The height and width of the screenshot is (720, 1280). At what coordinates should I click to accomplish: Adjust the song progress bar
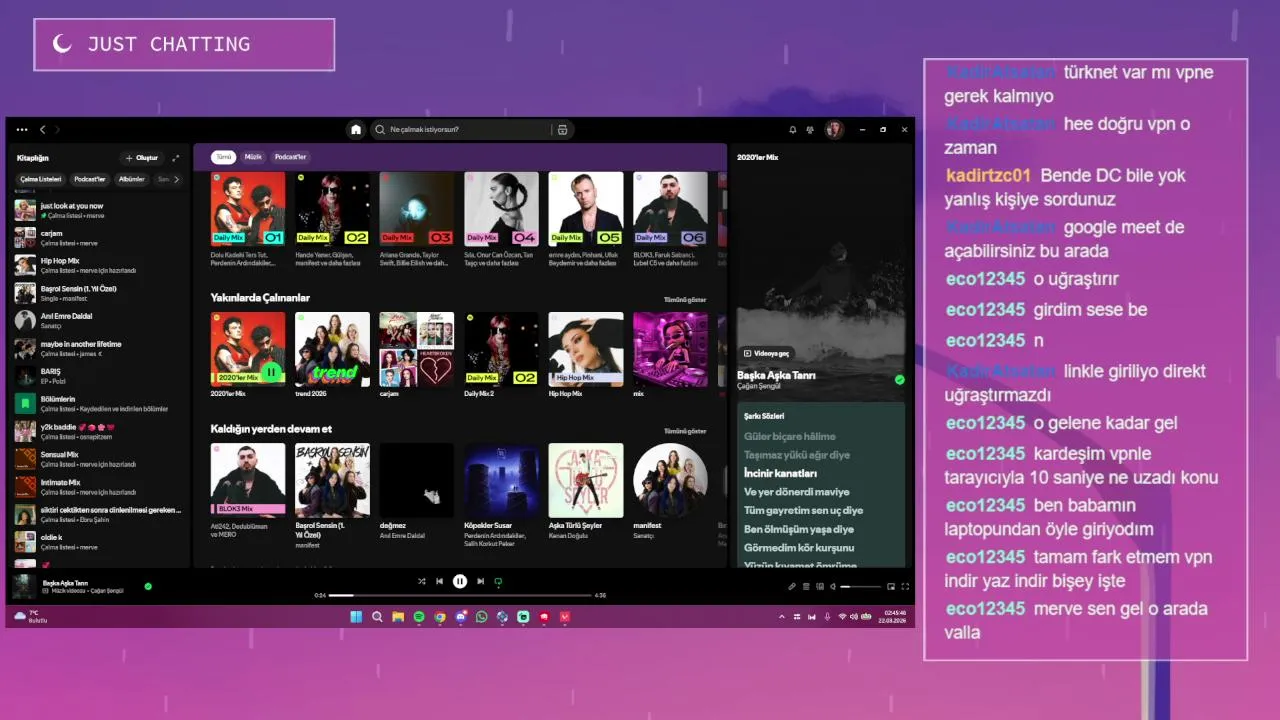[x=460, y=595]
